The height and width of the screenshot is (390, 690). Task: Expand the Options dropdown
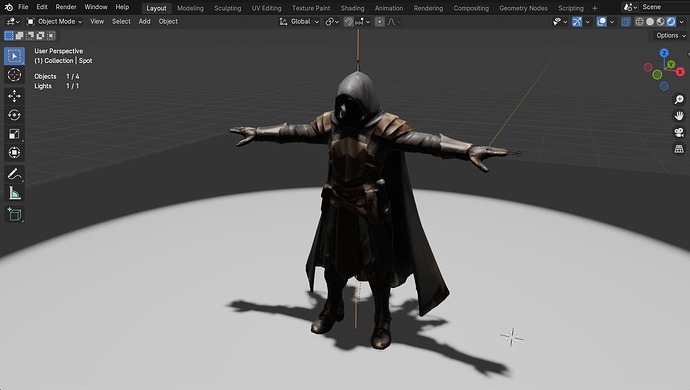pyautogui.click(x=671, y=36)
